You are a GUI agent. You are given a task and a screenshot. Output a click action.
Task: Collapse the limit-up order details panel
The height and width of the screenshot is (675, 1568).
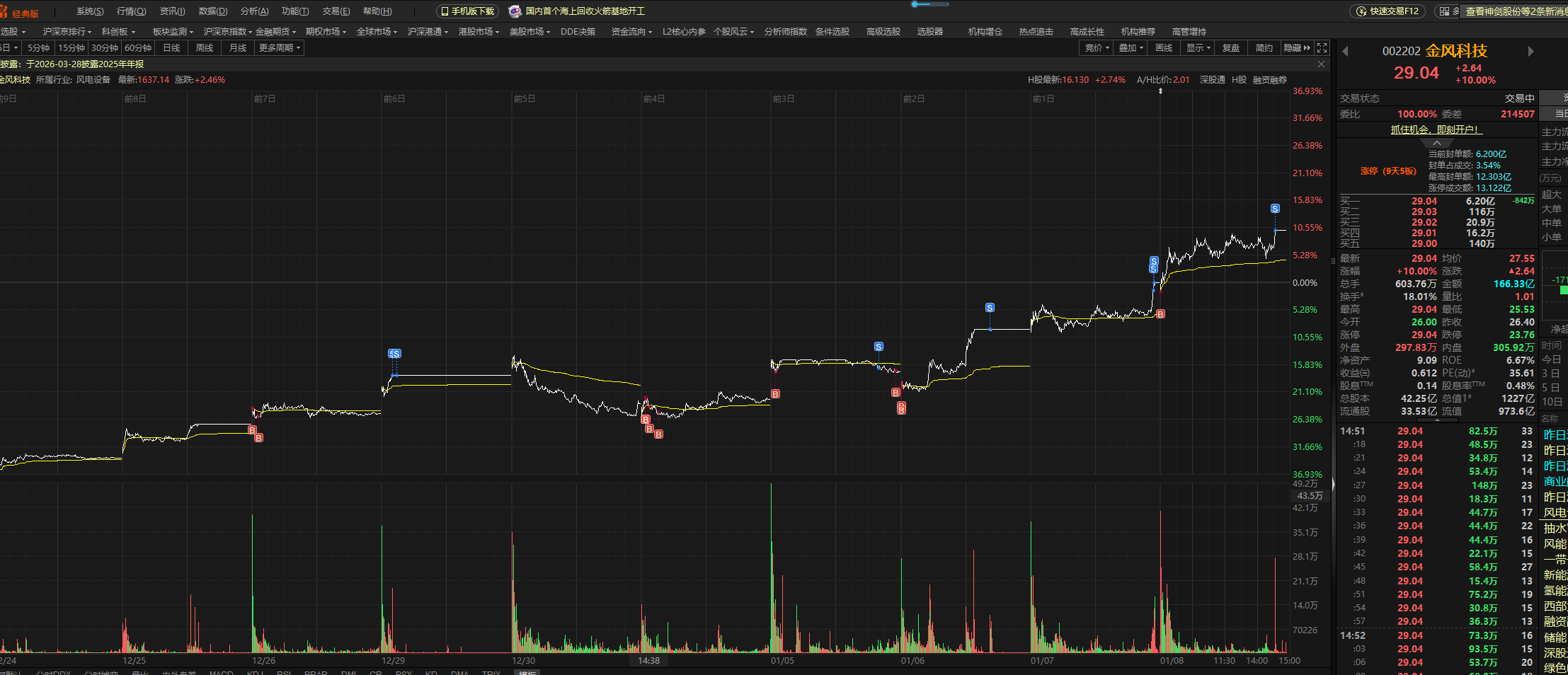(x=1437, y=143)
